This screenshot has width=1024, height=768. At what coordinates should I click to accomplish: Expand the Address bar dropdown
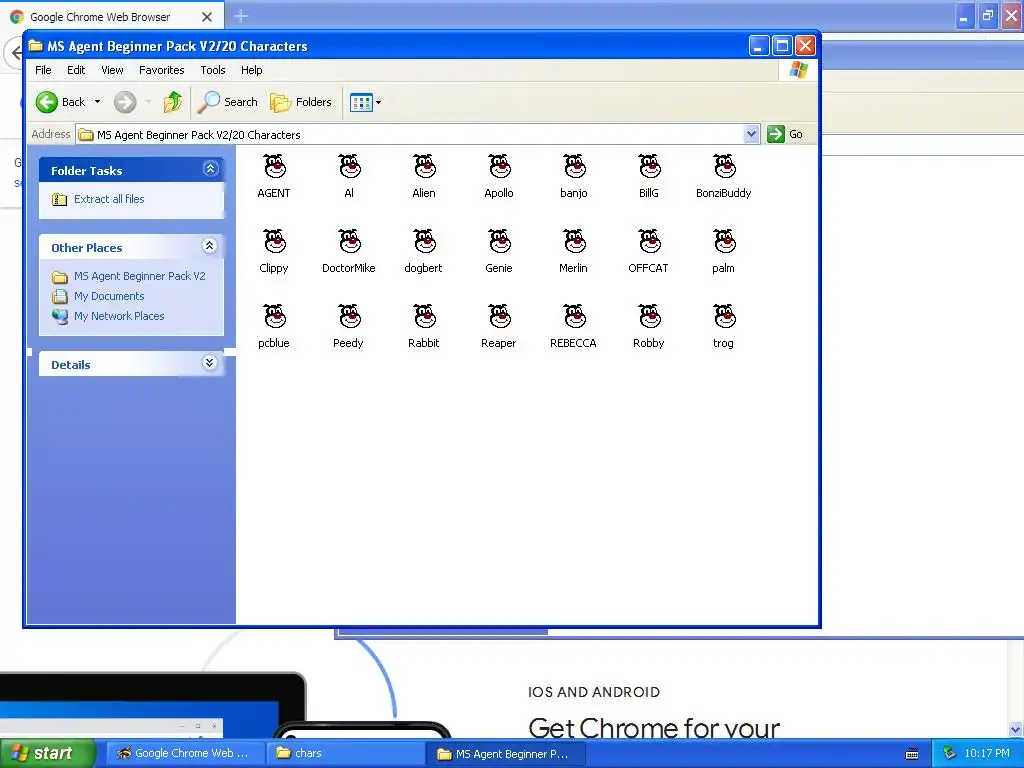[x=751, y=134]
